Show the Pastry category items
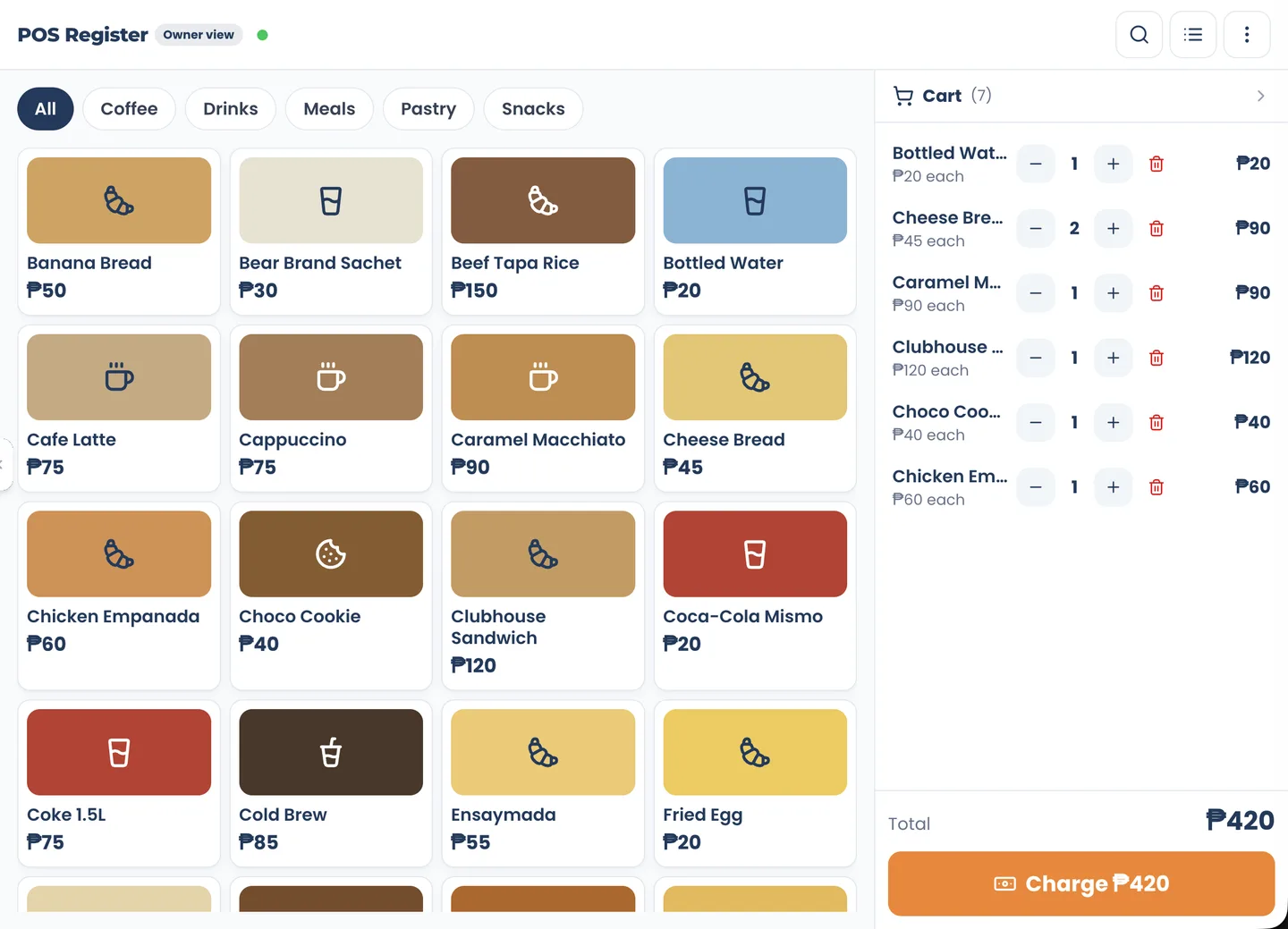Image resolution: width=1288 pixels, height=929 pixels. (x=428, y=109)
